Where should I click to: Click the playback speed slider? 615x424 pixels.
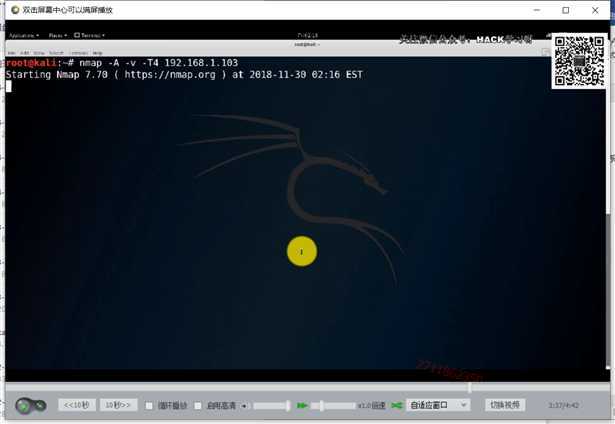pos(333,406)
